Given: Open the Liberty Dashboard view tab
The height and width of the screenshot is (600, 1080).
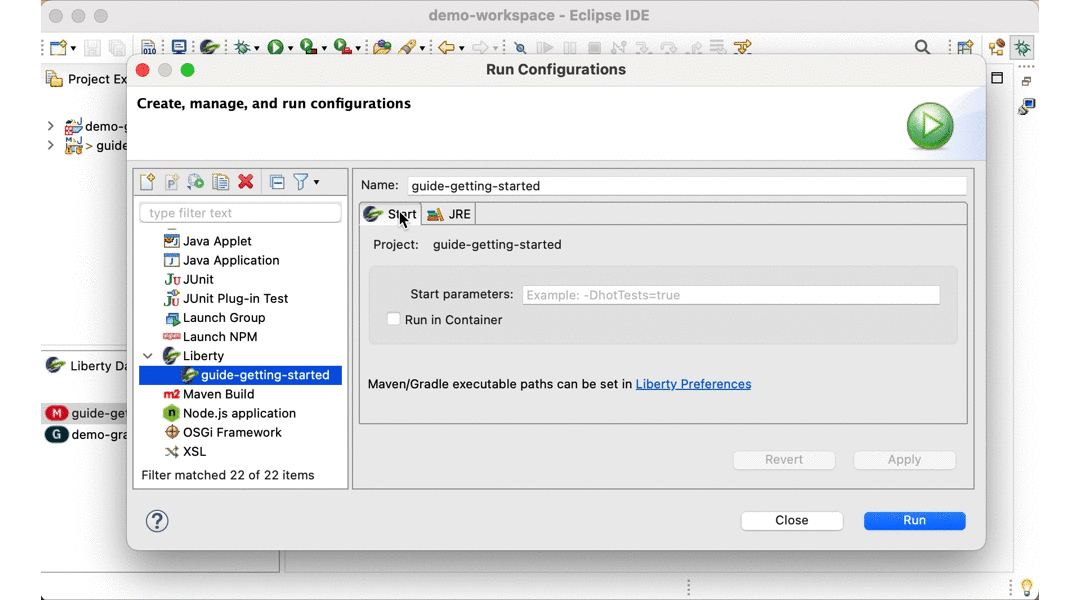Looking at the screenshot, I should 86,366.
